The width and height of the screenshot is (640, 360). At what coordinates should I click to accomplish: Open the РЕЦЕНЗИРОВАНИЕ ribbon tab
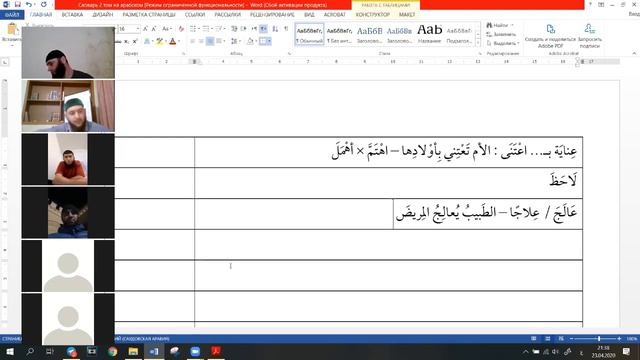coord(272,15)
